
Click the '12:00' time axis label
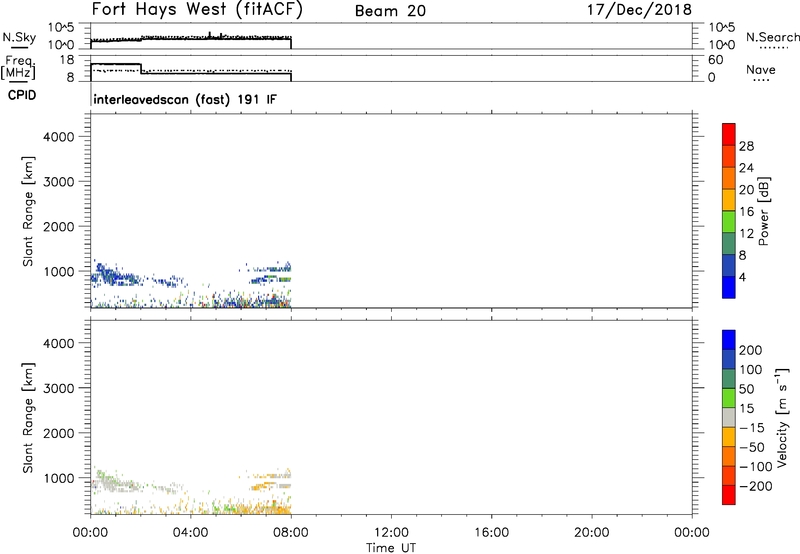[391, 533]
